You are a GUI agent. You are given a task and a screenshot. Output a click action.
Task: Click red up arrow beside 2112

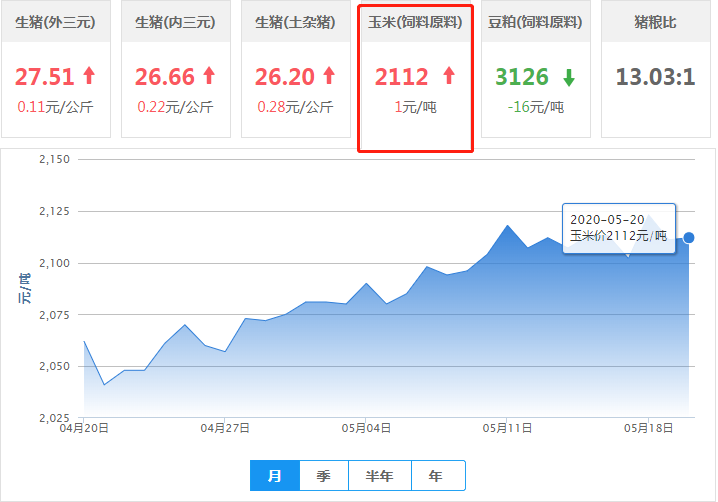(448, 76)
